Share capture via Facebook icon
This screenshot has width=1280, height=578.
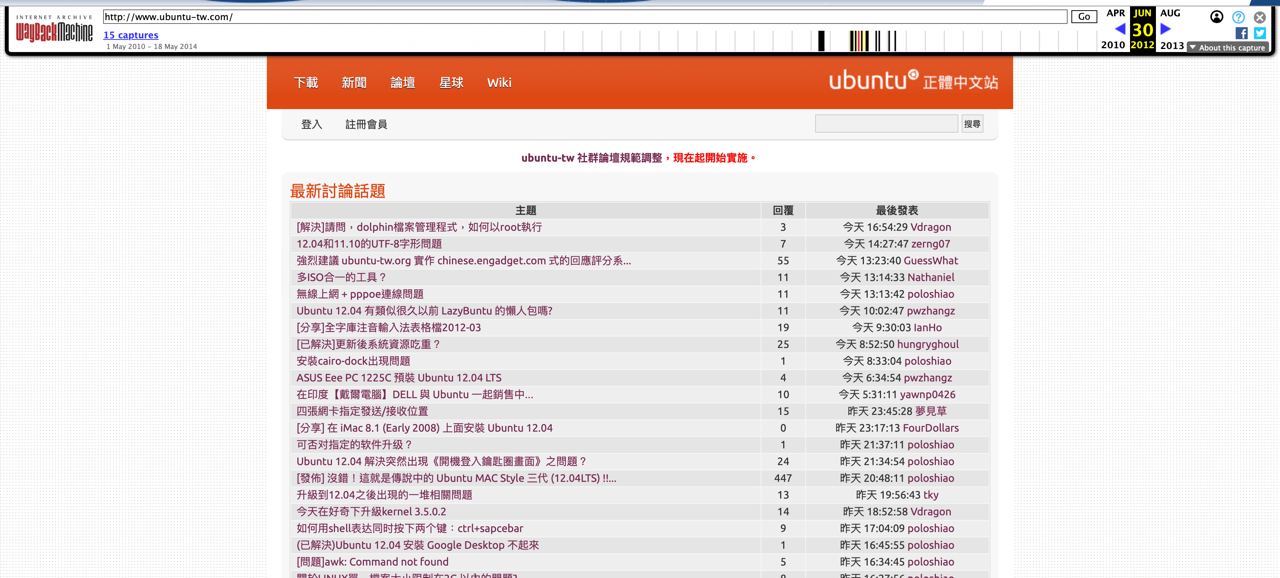click(1242, 33)
